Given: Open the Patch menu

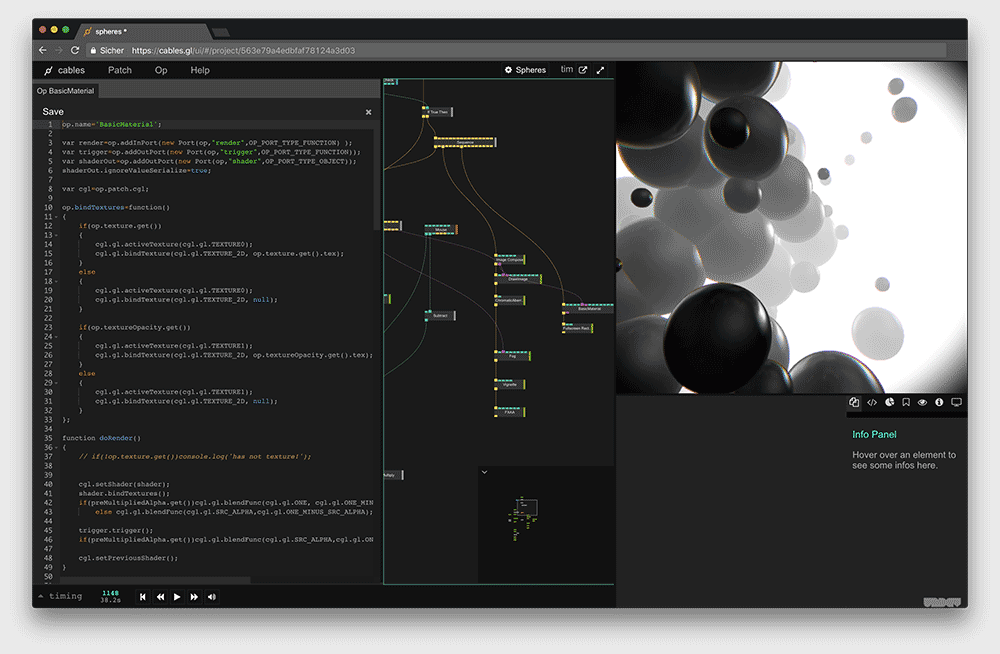Looking at the screenshot, I should click(x=120, y=70).
